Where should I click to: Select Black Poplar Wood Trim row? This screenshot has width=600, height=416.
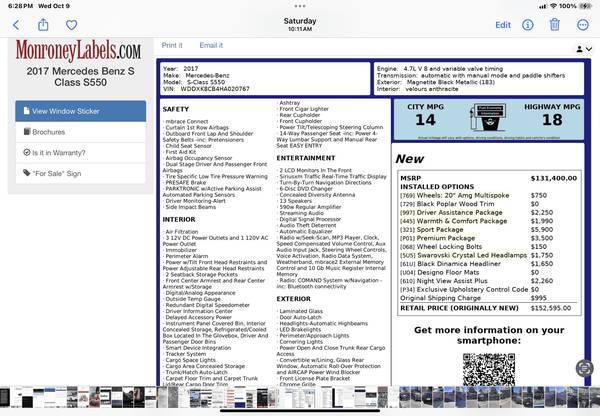click(489, 204)
